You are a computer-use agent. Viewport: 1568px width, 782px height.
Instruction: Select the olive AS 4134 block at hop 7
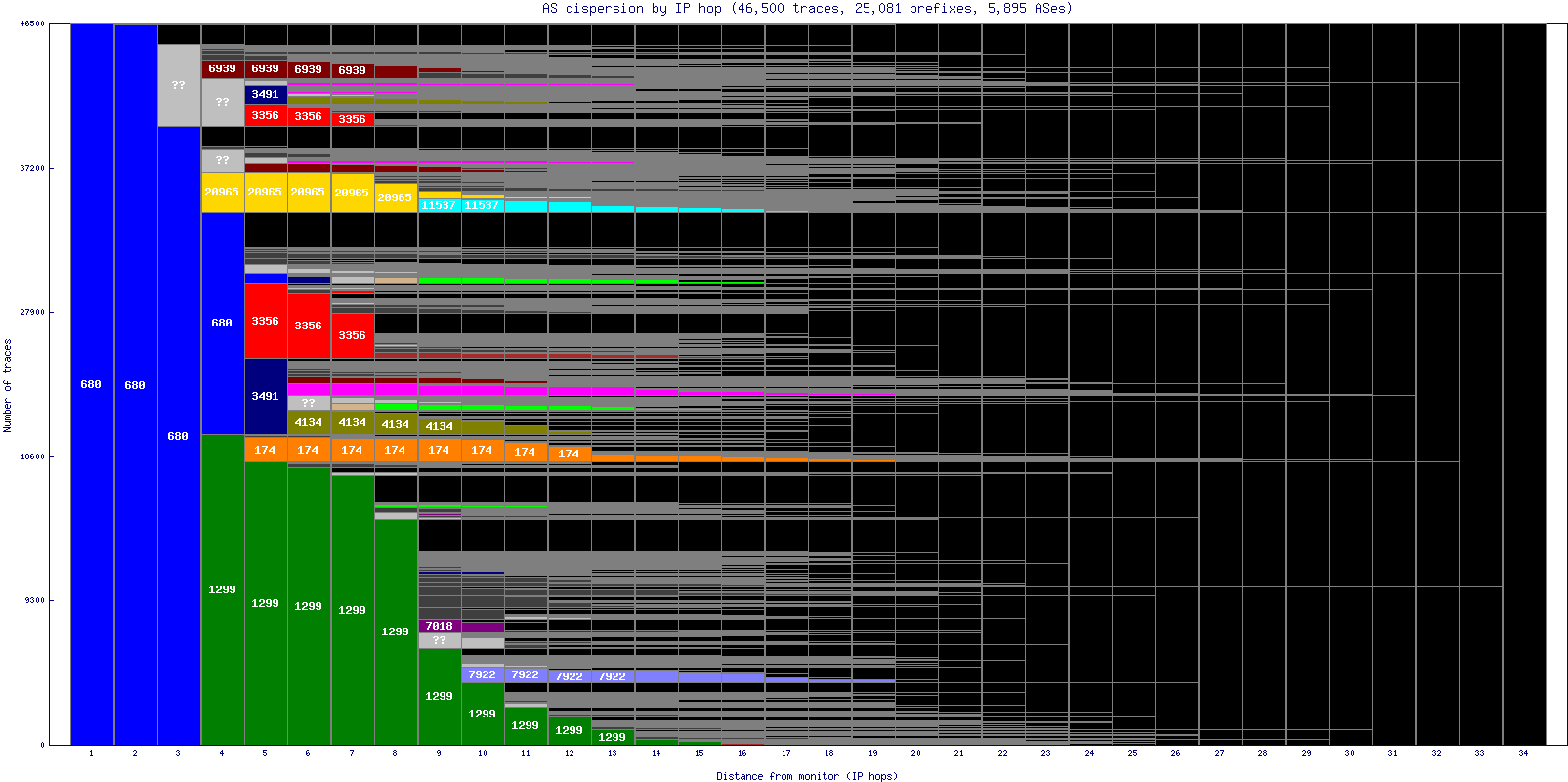353,422
